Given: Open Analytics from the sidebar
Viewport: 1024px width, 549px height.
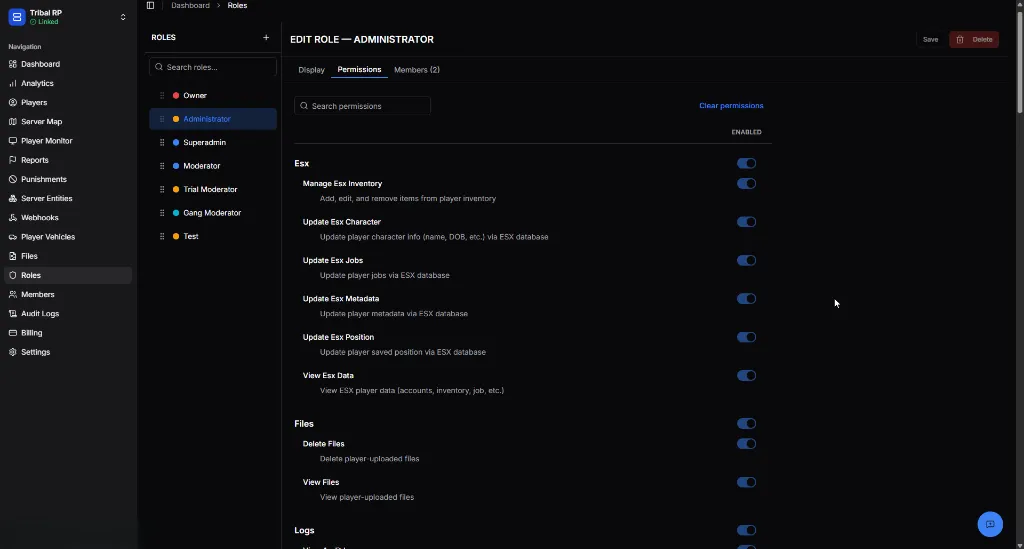Looking at the screenshot, I should [x=68, y=84].
